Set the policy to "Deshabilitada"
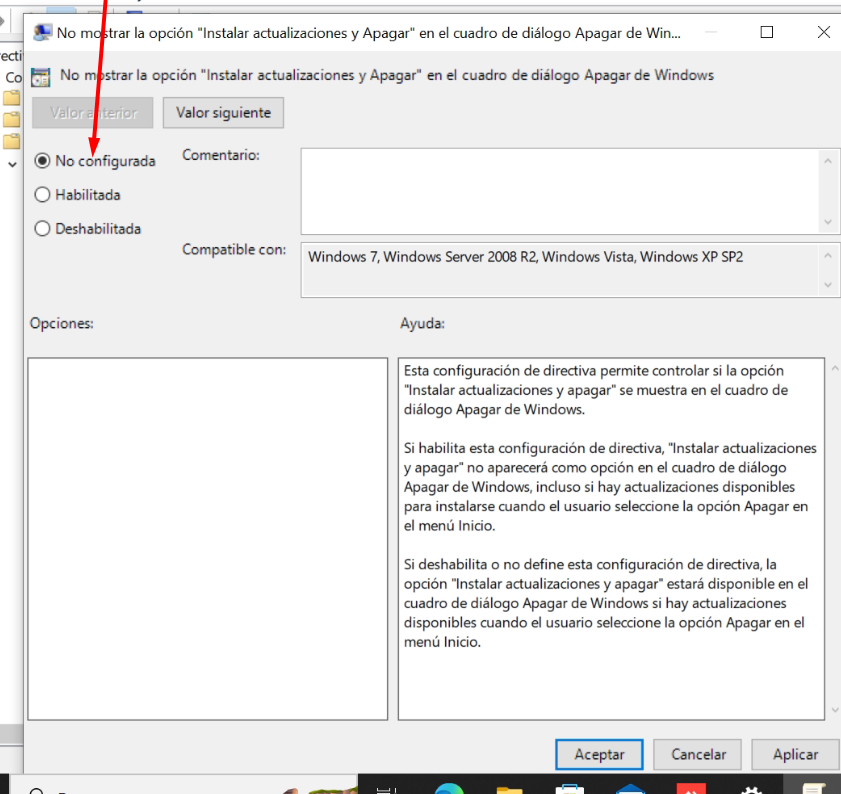This screenshot has width=841, height=794. pos(42,229)
